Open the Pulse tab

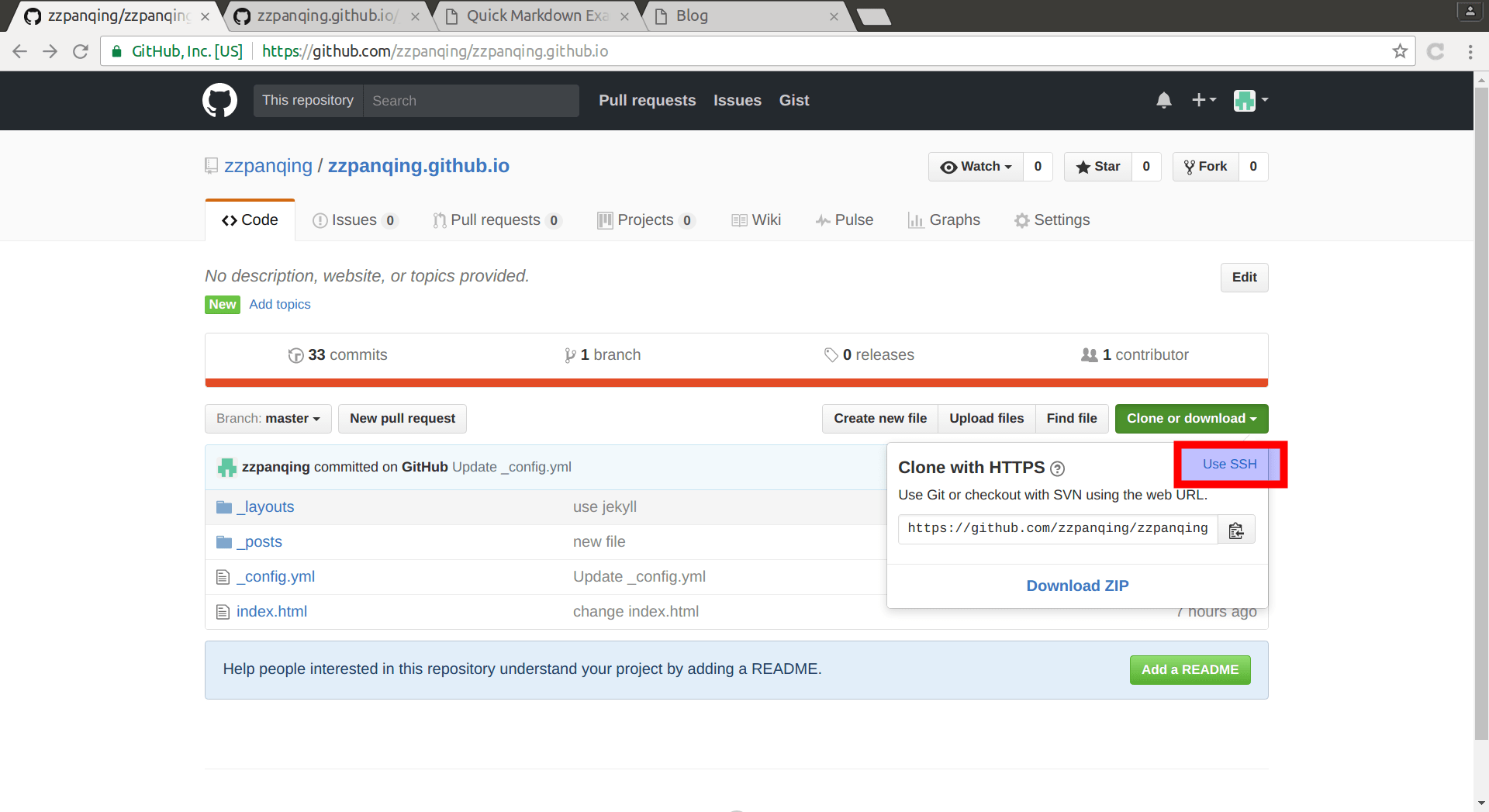click(x=844, y=220)
